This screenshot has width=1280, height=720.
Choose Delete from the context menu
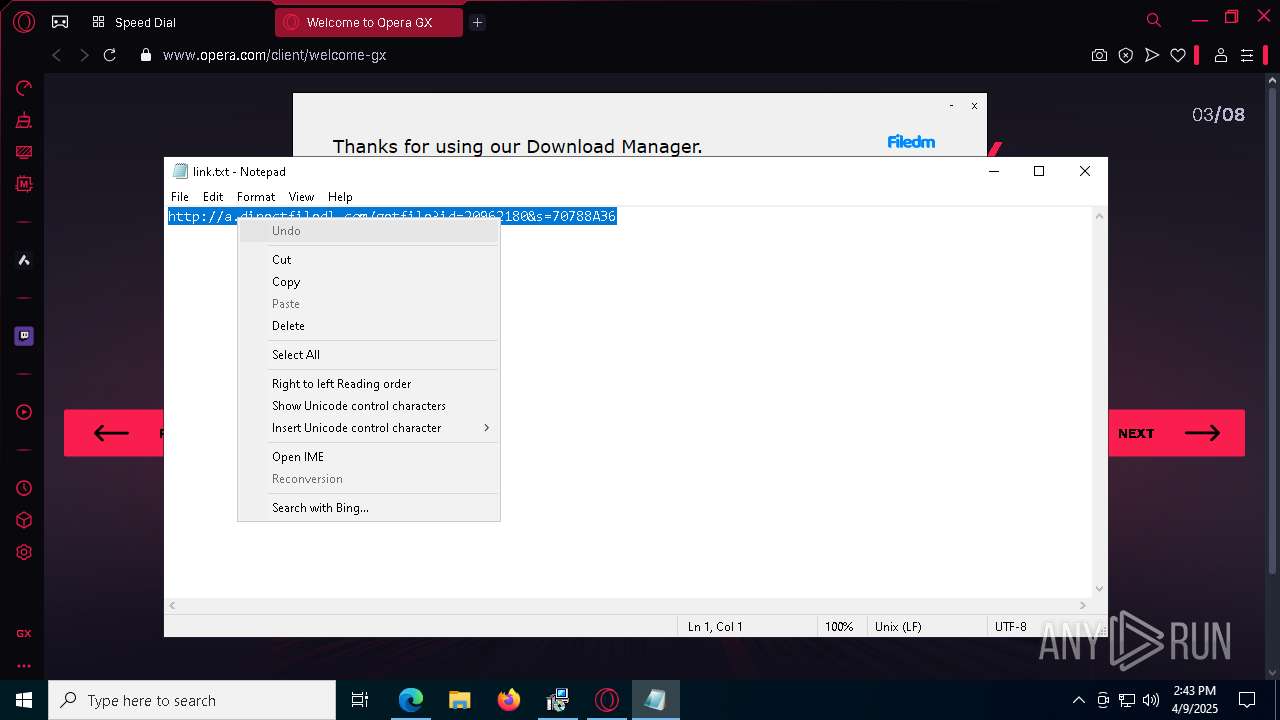pos(369,326)
